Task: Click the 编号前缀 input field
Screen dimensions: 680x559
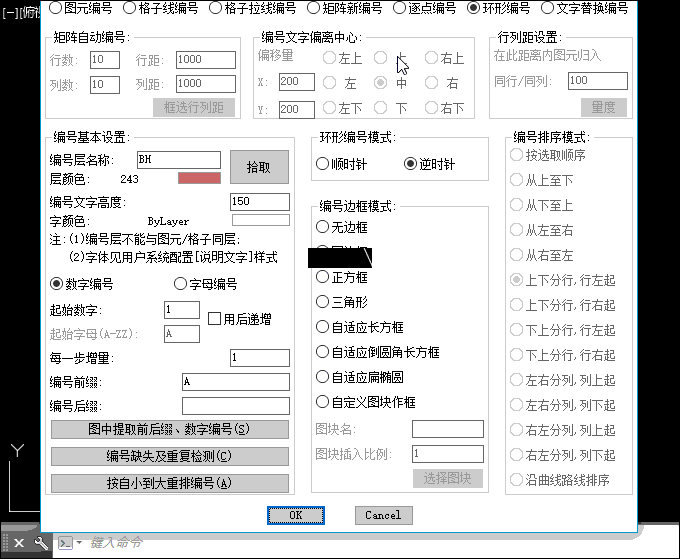Action: pos(235,382)
